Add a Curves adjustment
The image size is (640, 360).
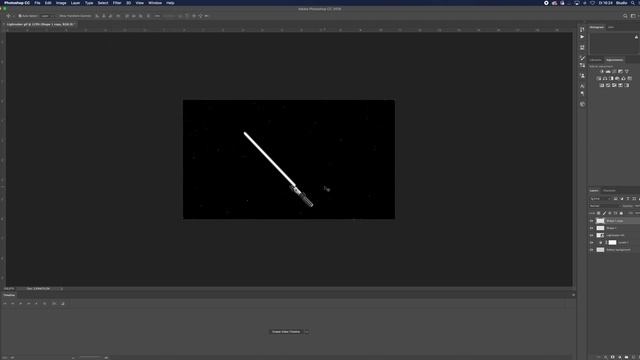coord(614,71)
